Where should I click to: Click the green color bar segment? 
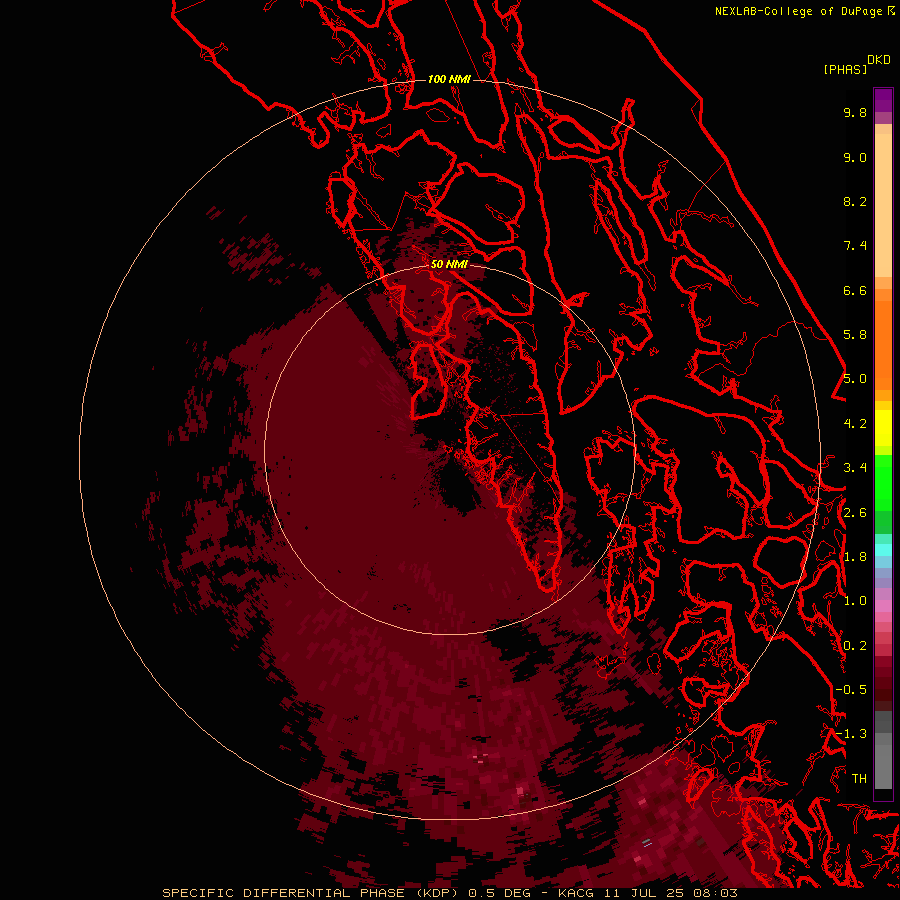click(x=883, y=483)
